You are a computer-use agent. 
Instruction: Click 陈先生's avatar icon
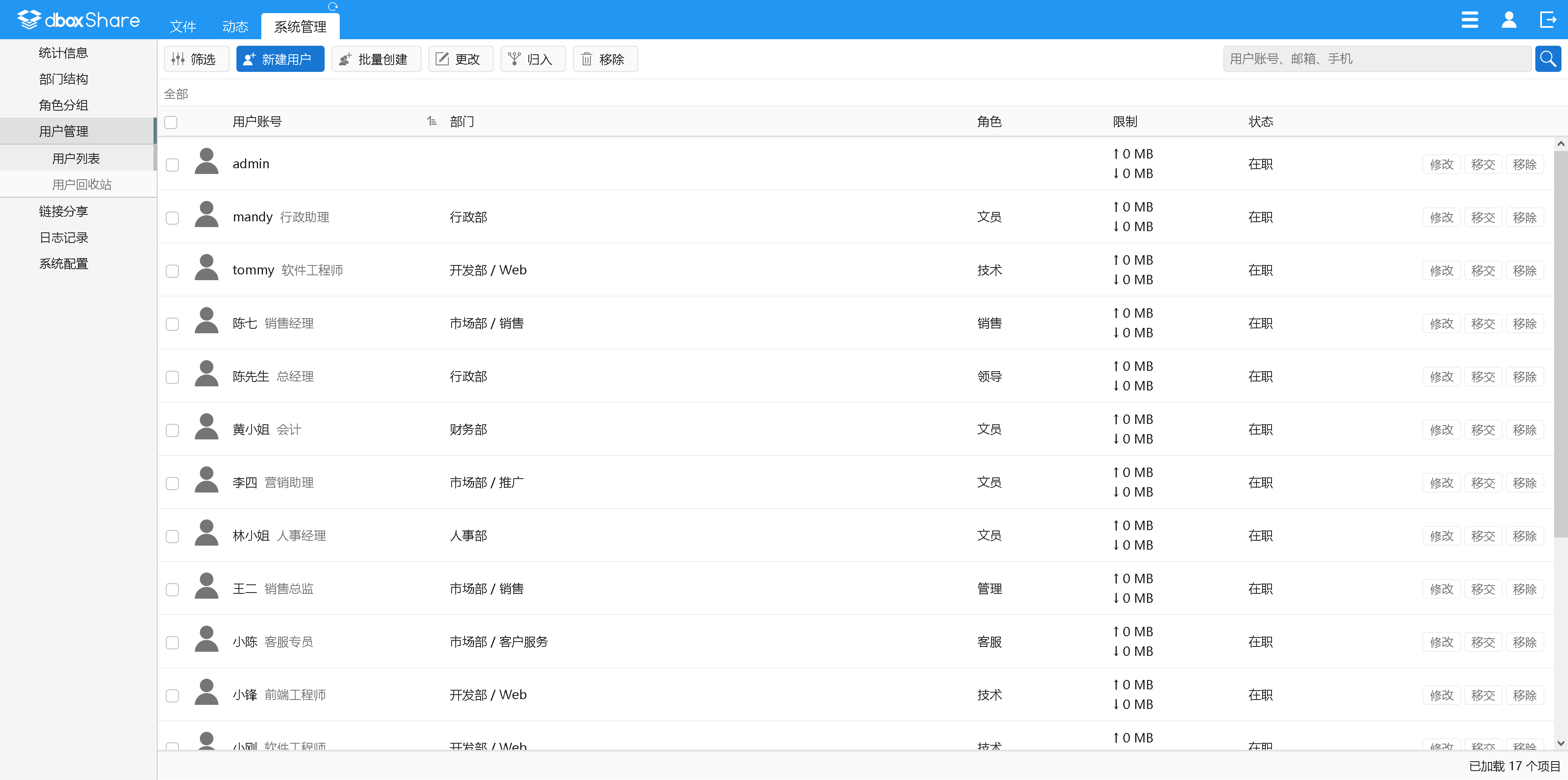[x=206, y=374]
